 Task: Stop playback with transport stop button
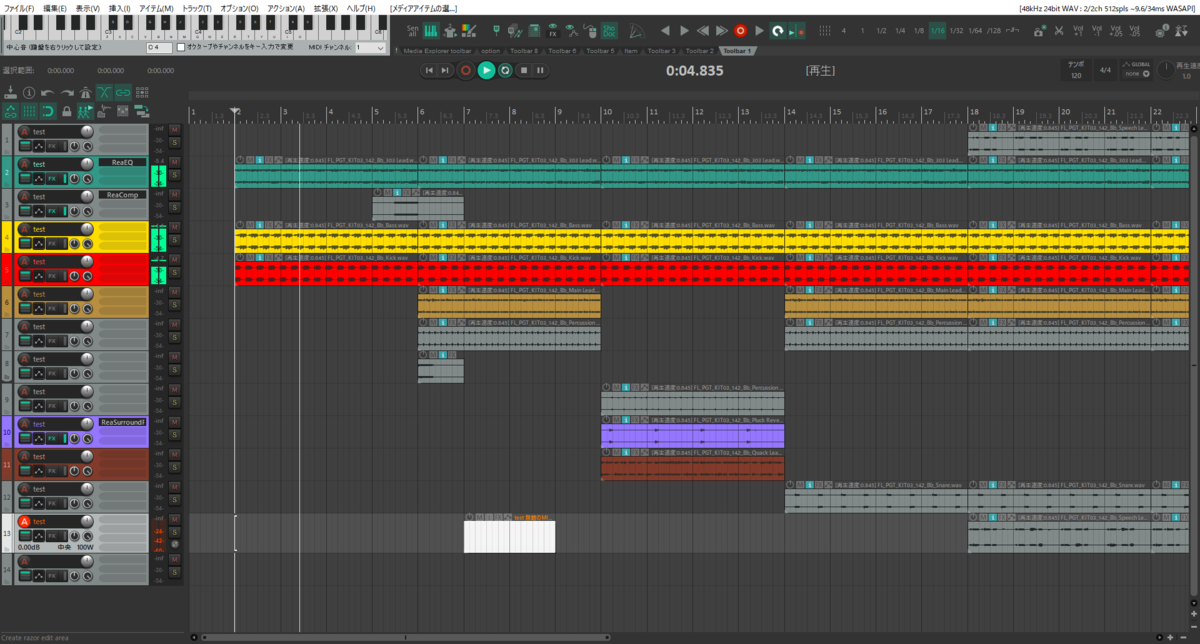pos(523,70)
